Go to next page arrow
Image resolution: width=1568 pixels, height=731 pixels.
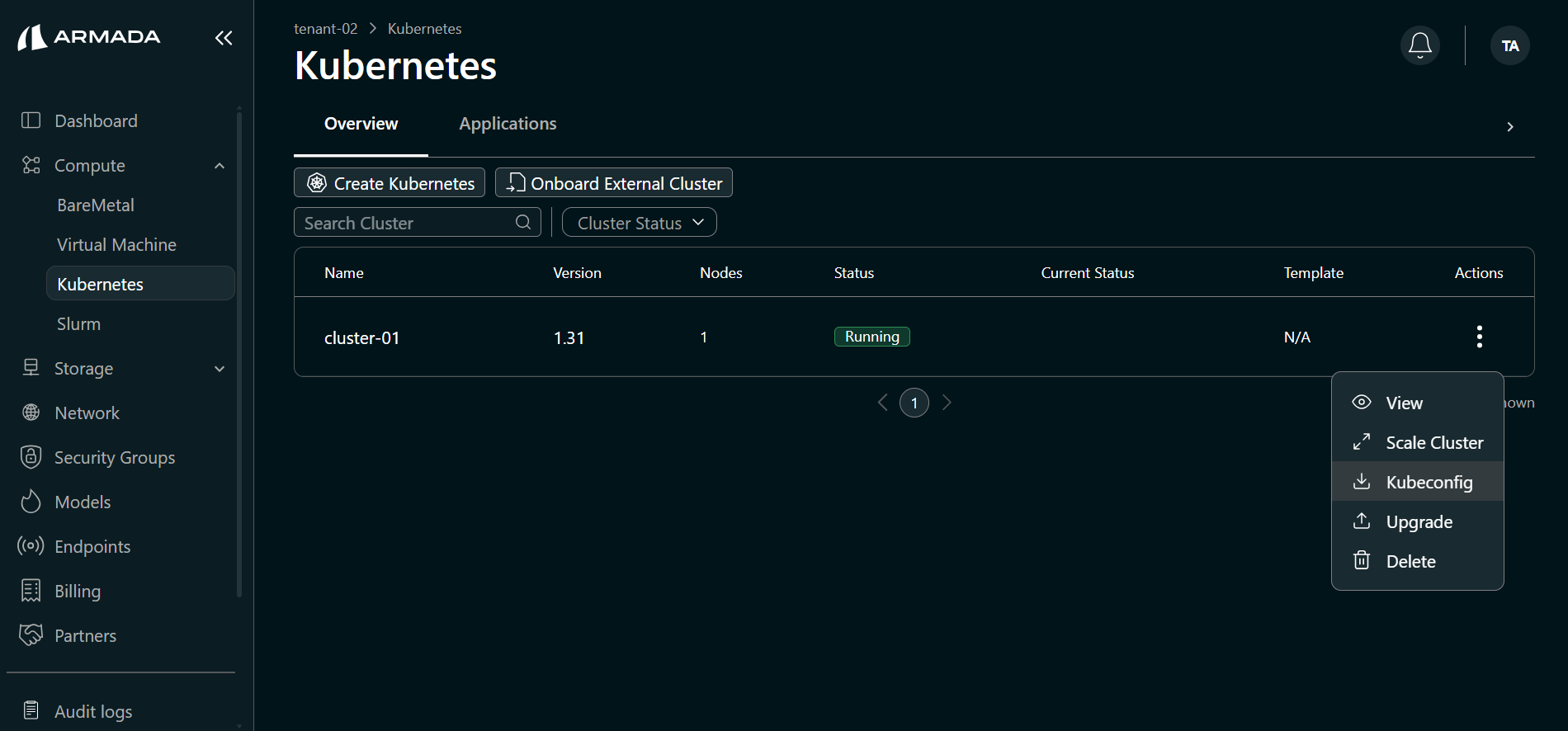click(x=947, y=403)
